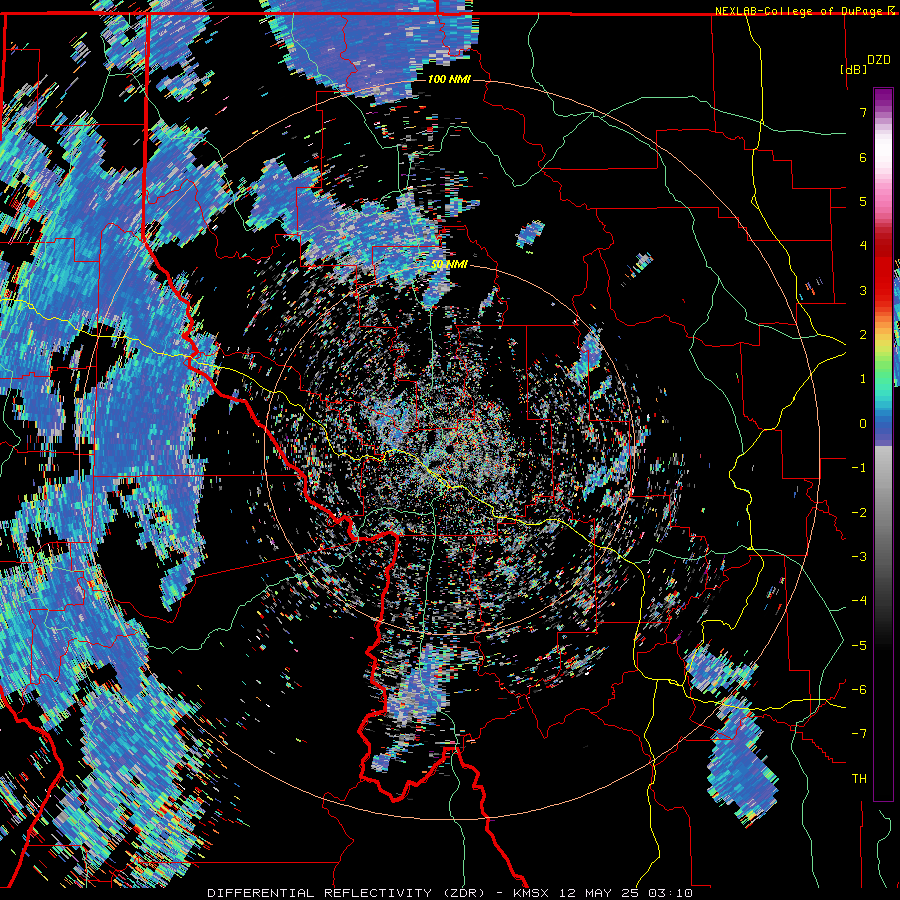The image size is (900, 900).
Task: Click the 100 NMI range ring label
Action: [x=449, y=79]
